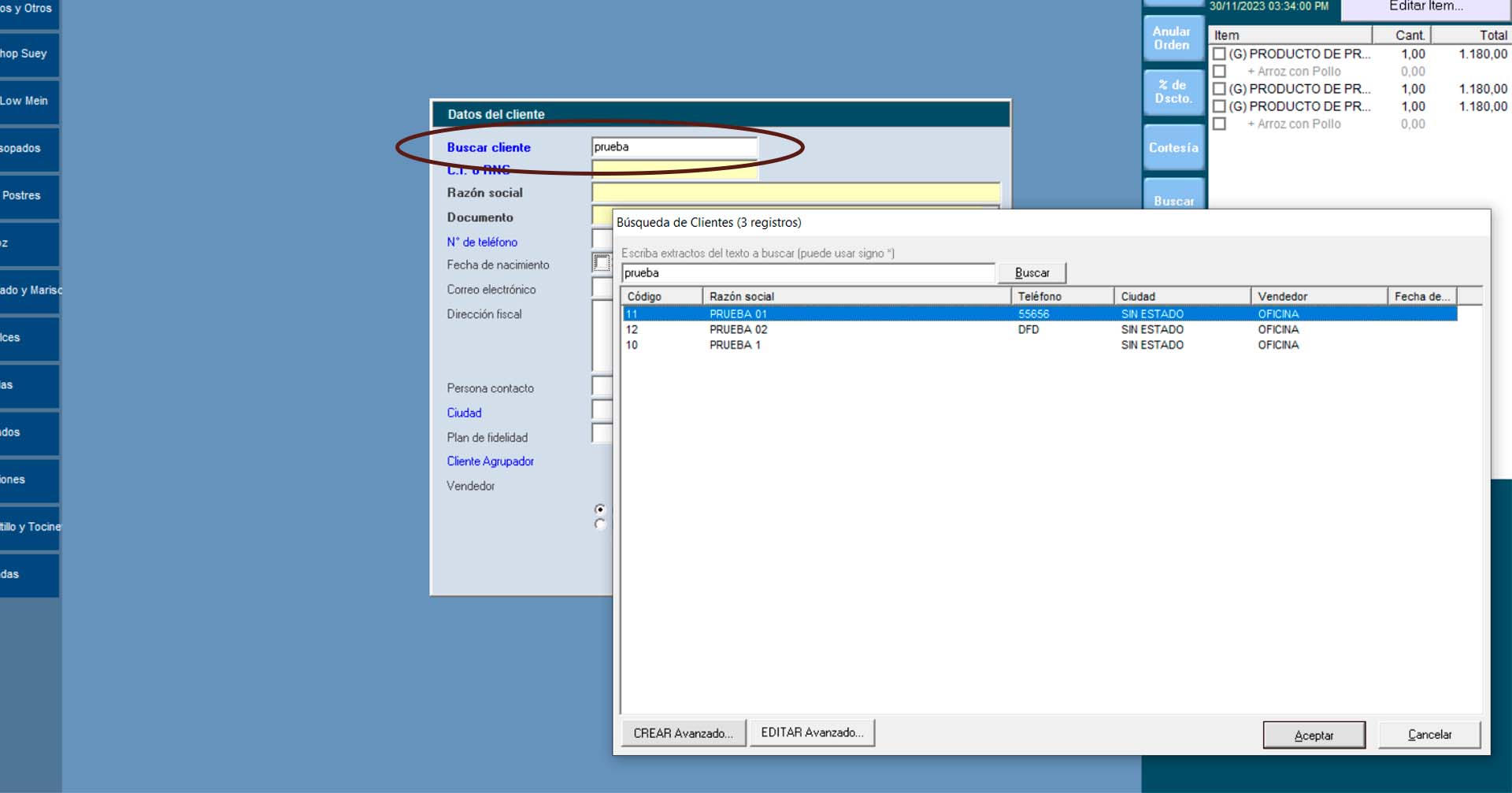The width and height of the screenshot is (1512, 793).
Task: Open the % de Dscto. discount option
Action: (1173, 91)
